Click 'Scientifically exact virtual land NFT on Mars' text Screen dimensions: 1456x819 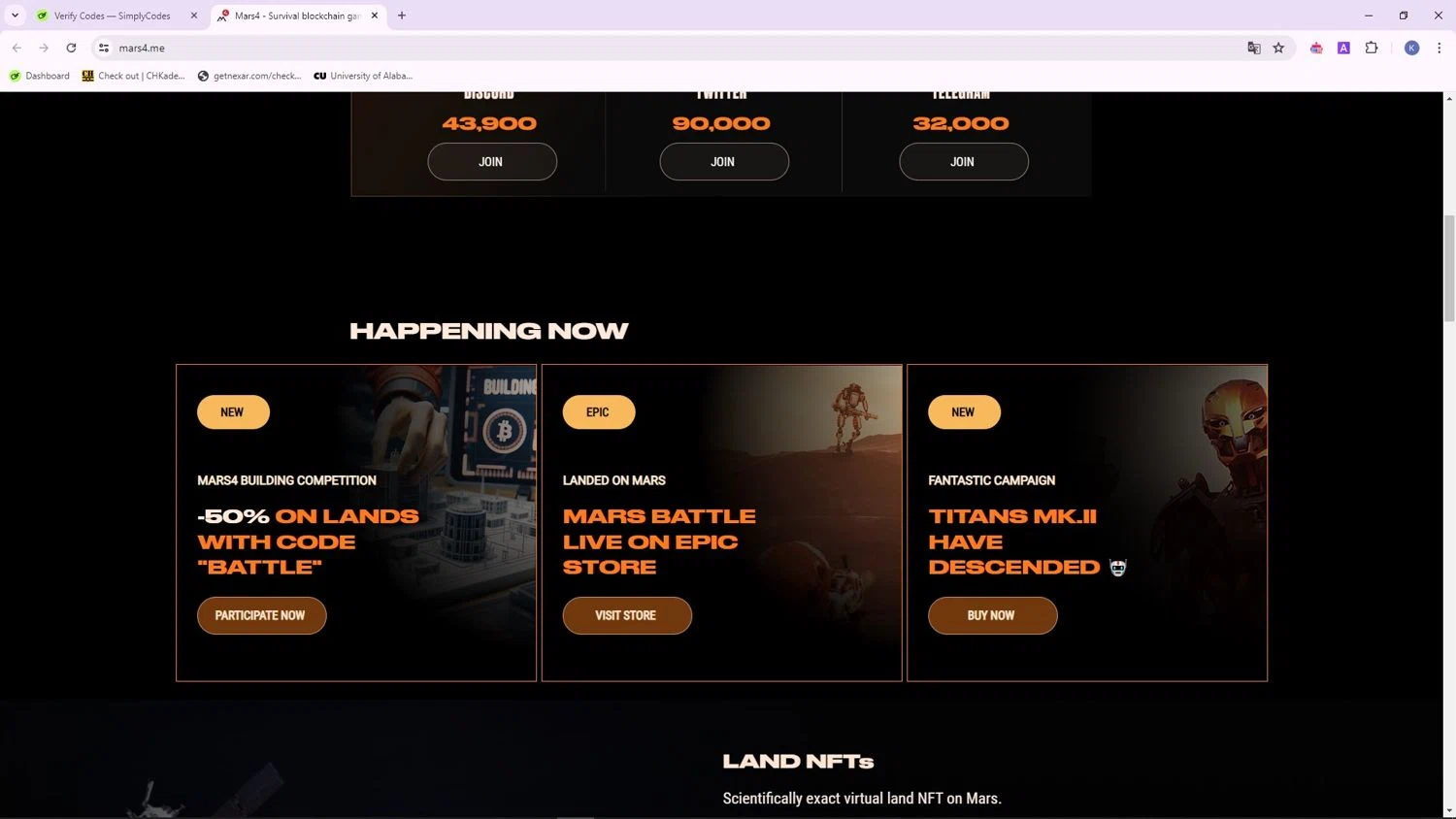862,799
